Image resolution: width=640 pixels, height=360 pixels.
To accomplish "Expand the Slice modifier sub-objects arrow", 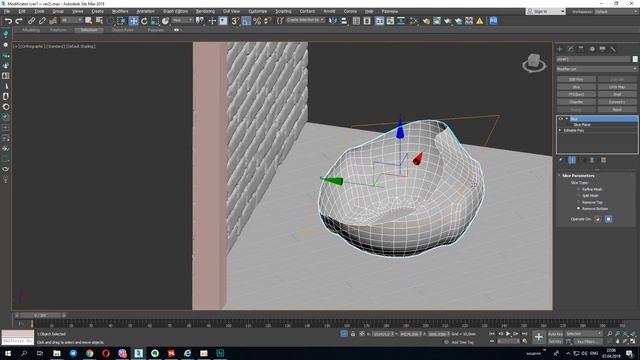I will click(x=567, y=119).
